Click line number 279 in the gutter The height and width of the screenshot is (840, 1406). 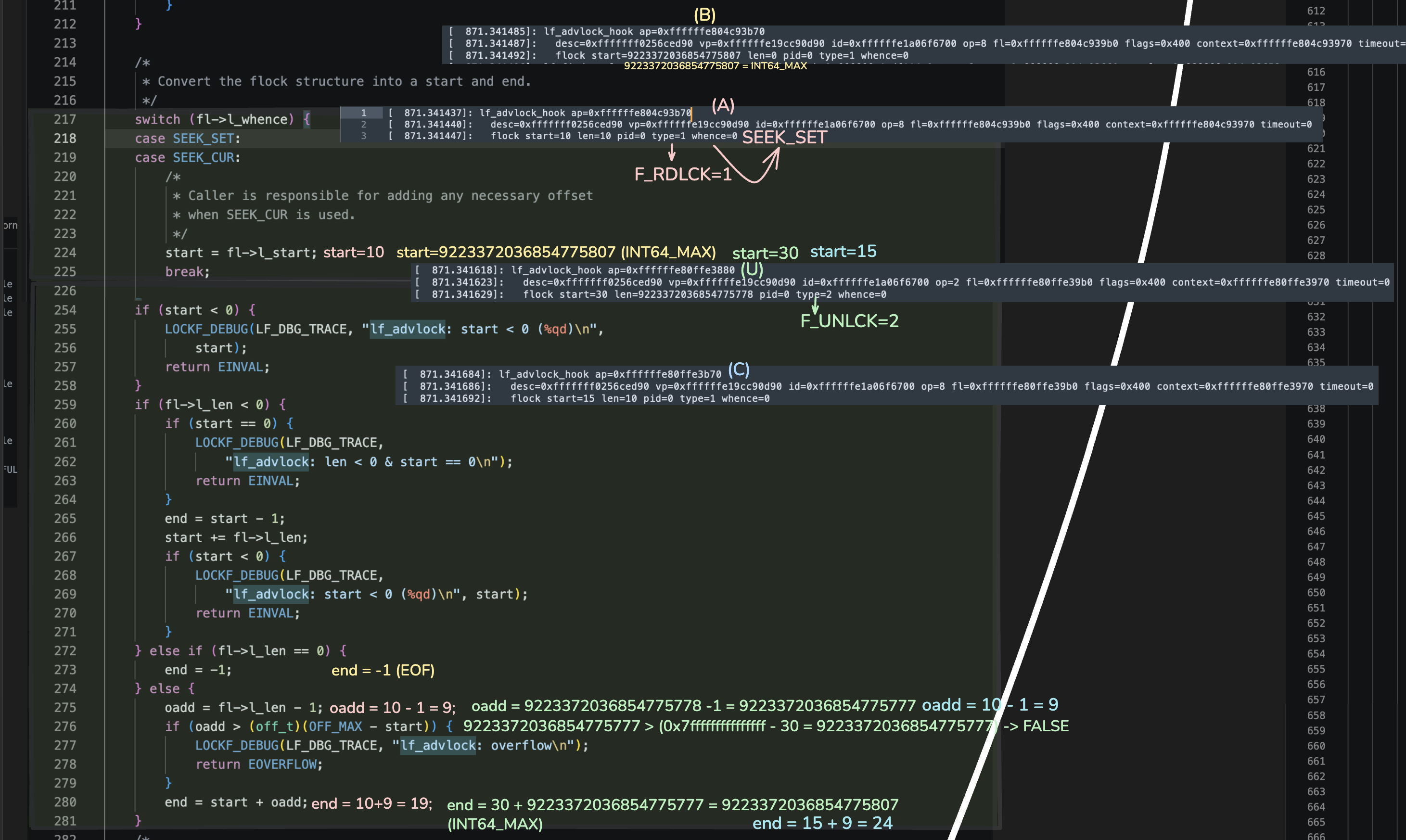point(65,783)
